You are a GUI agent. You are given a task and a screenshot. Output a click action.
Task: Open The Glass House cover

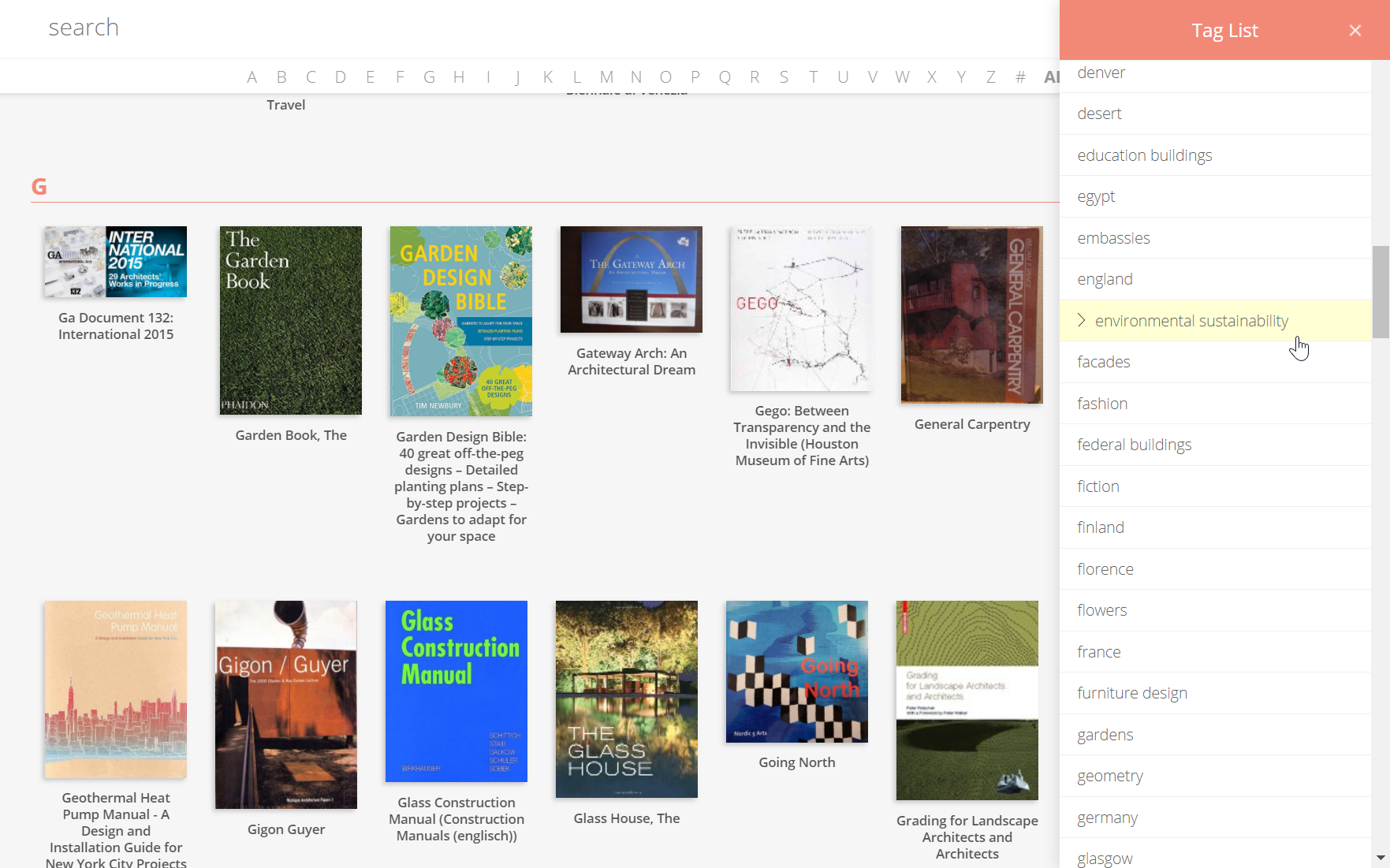[627, 699]
